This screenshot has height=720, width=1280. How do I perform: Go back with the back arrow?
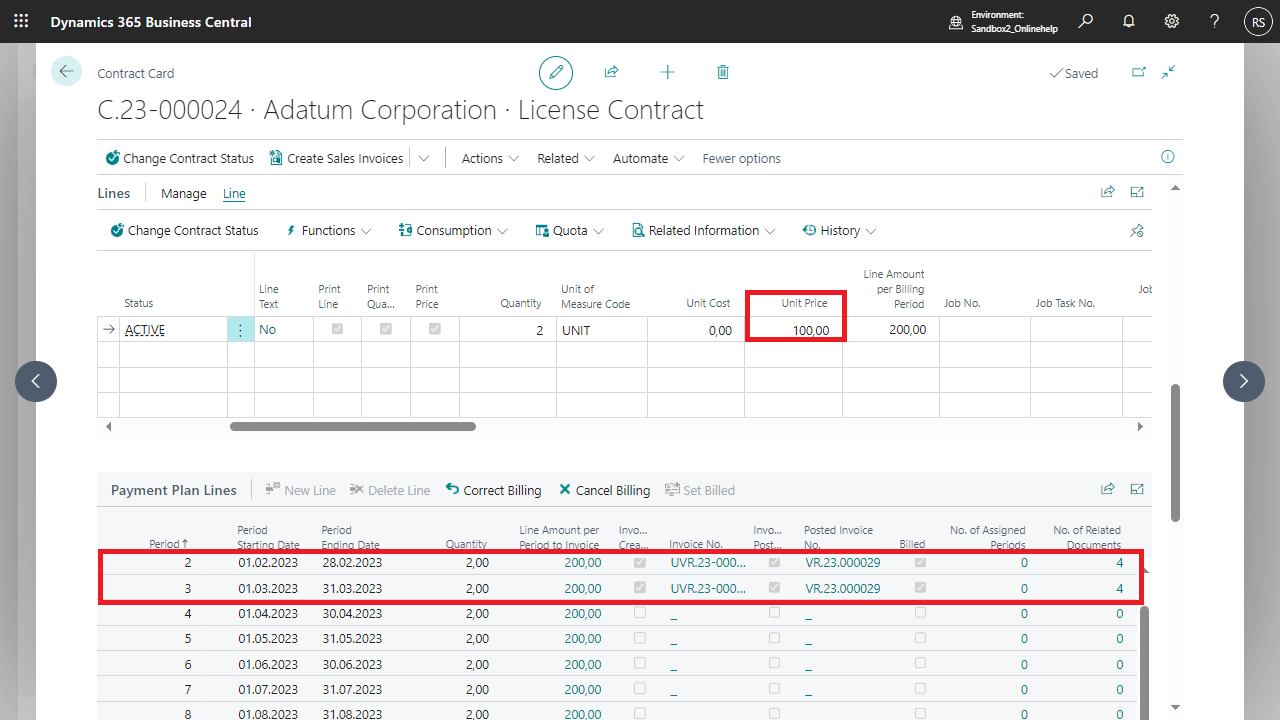pos(66,71)
